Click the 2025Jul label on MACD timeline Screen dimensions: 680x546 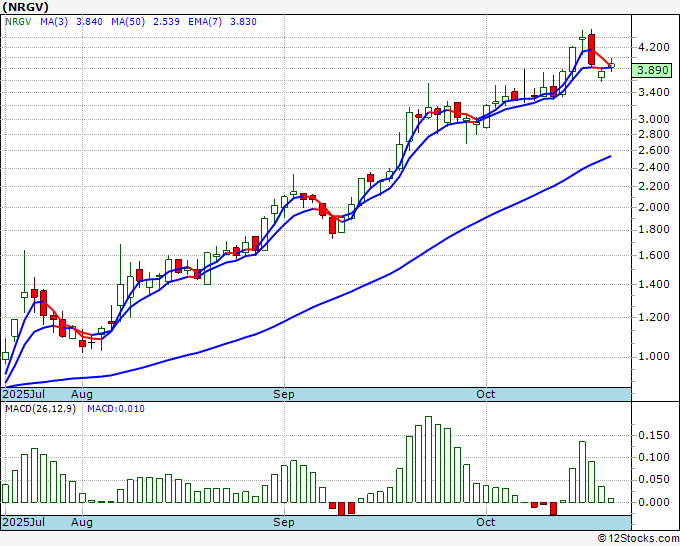(x=23, y=522)
